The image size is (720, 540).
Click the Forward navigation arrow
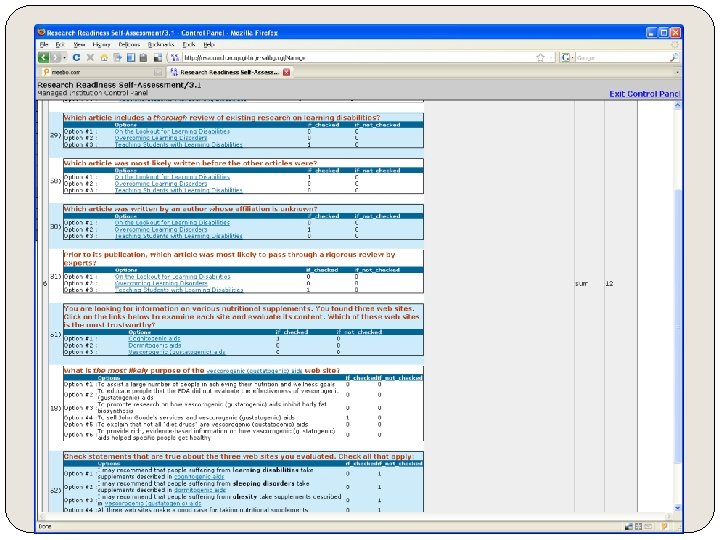(56, 57)
